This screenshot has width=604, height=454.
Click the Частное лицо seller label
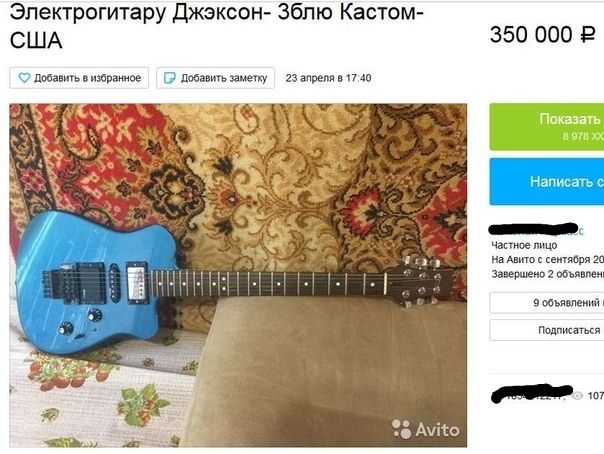pyautogui.click(x=524, y=245)
